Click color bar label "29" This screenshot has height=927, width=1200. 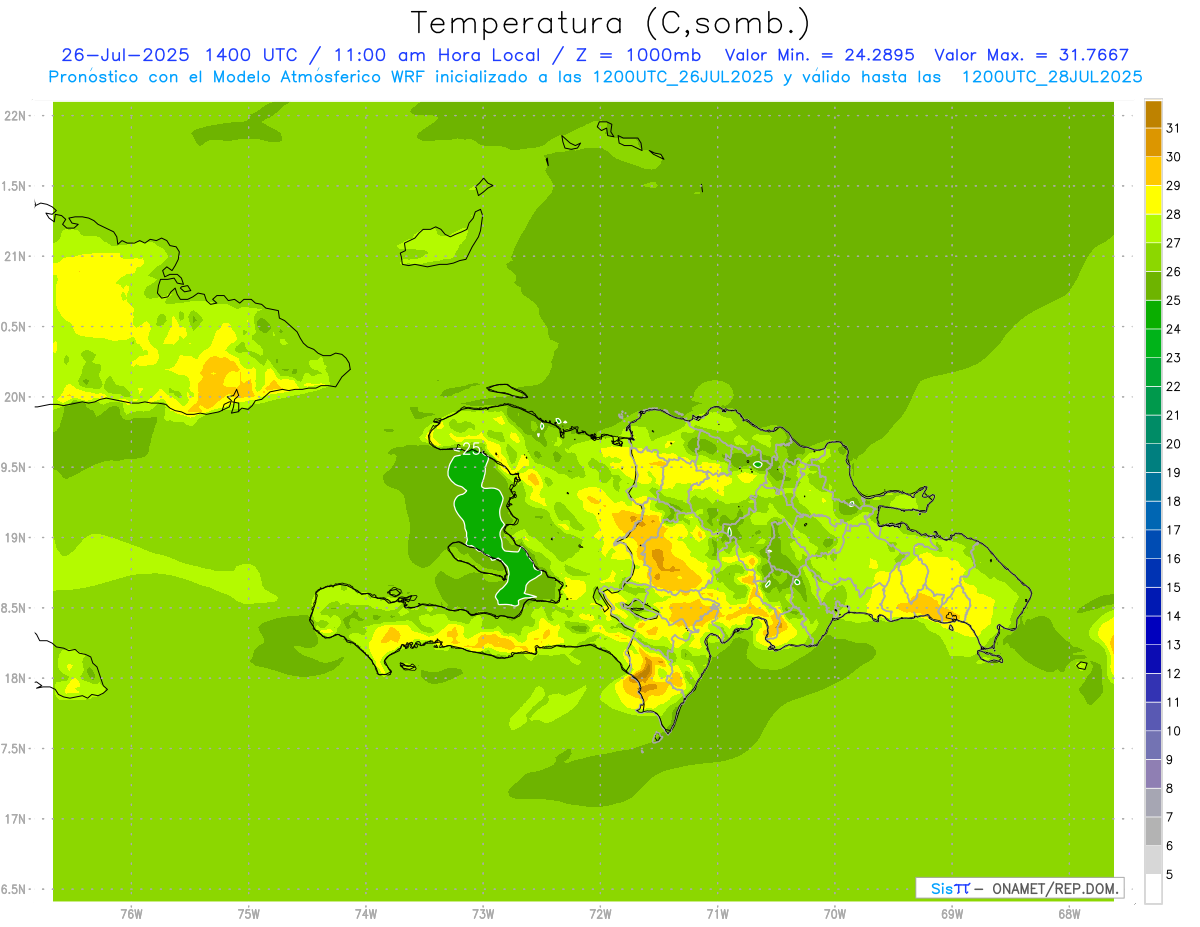(x=1174, y=185)
